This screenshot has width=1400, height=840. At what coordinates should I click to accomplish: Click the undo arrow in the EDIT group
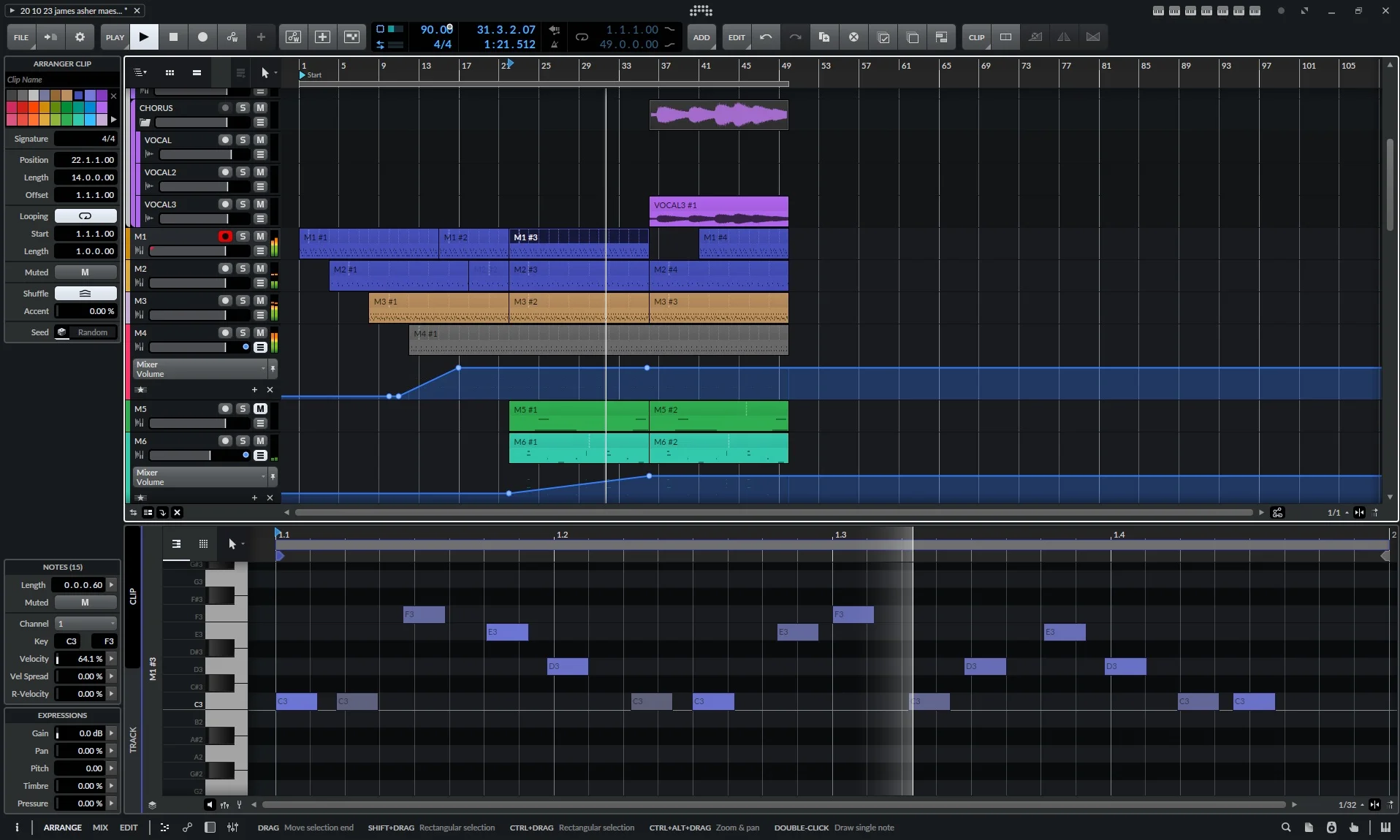(766, 37)
